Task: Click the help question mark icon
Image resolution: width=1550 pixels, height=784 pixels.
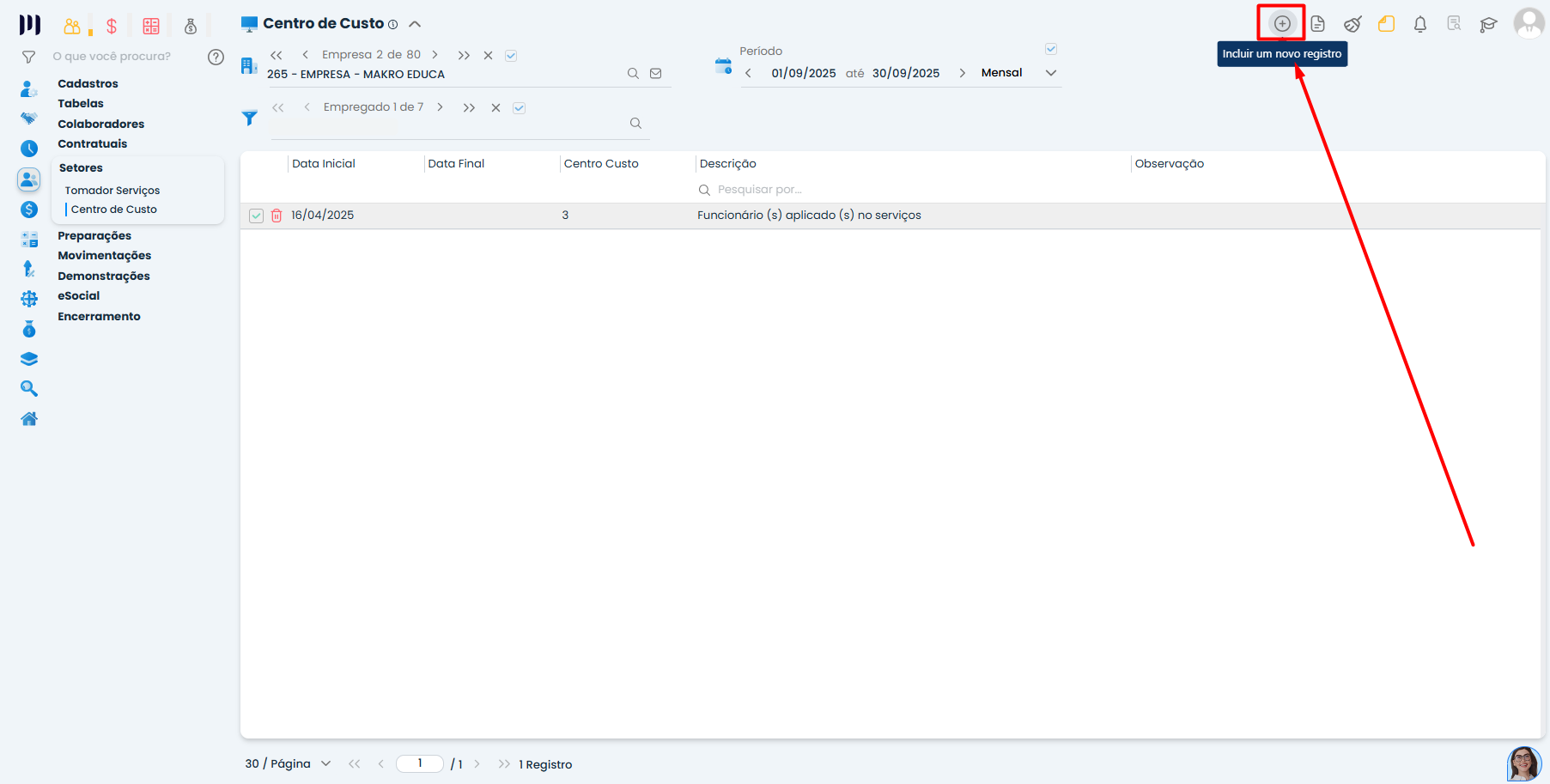Action: [x=216, y=57]
